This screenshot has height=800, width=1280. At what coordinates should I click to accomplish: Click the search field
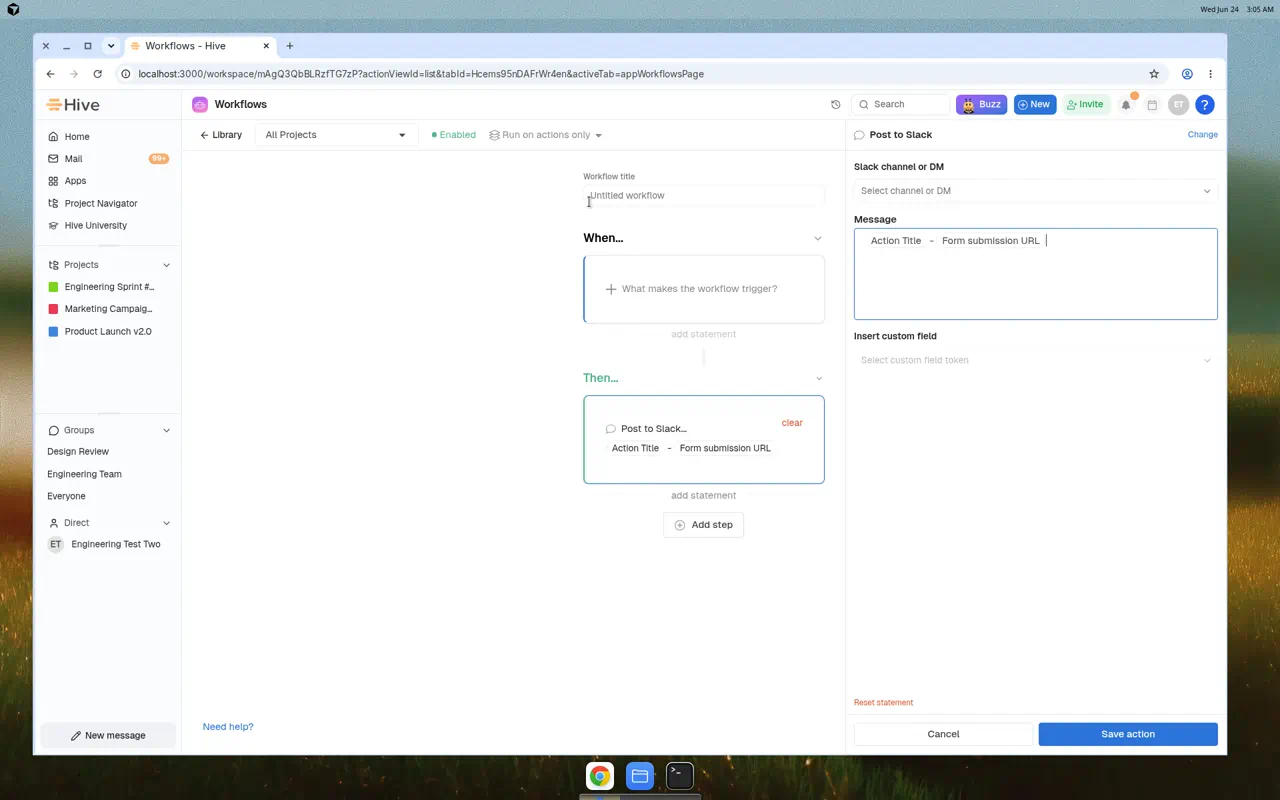[x=901, y=104]
